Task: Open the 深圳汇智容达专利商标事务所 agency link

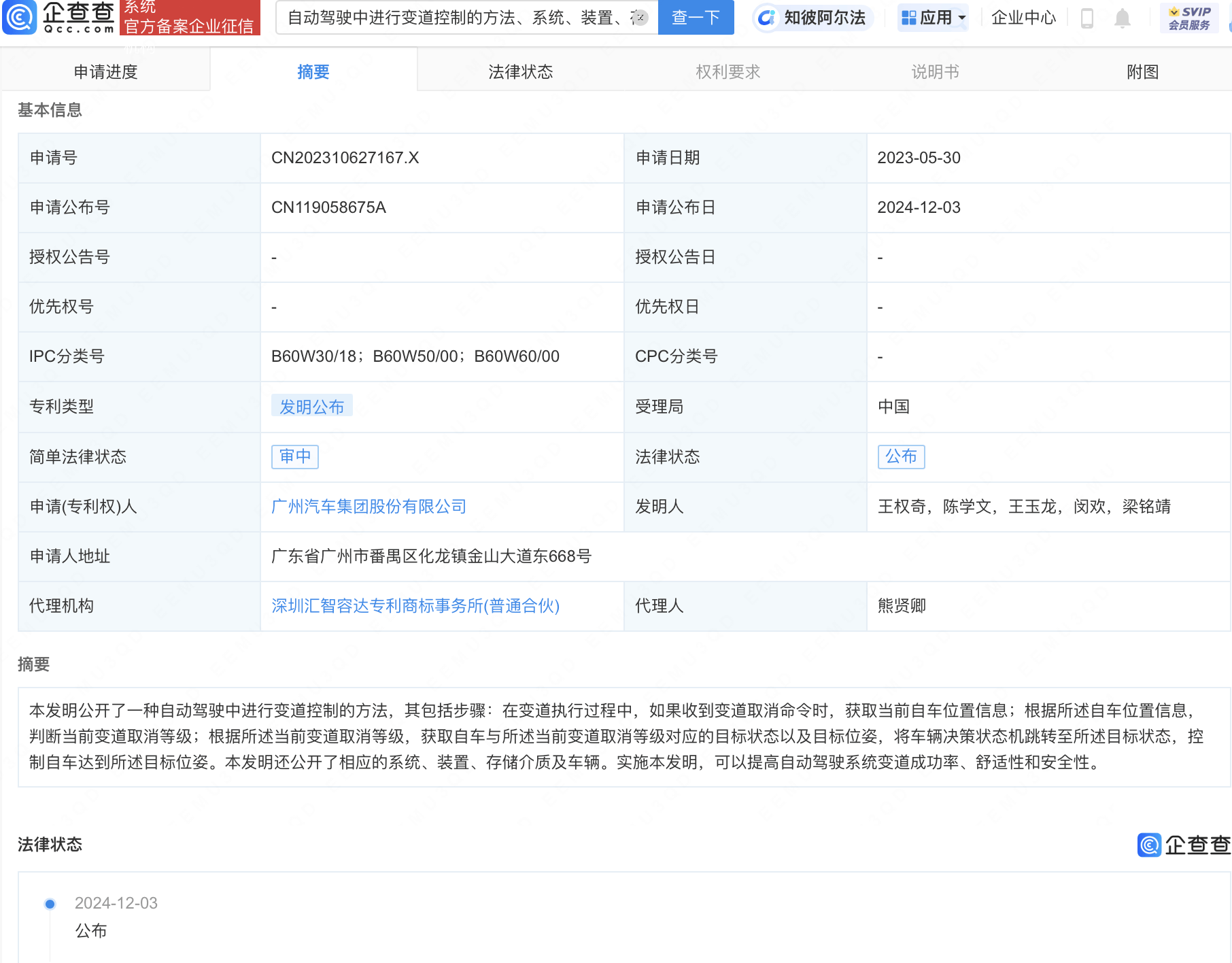Action: coord(415,606)
